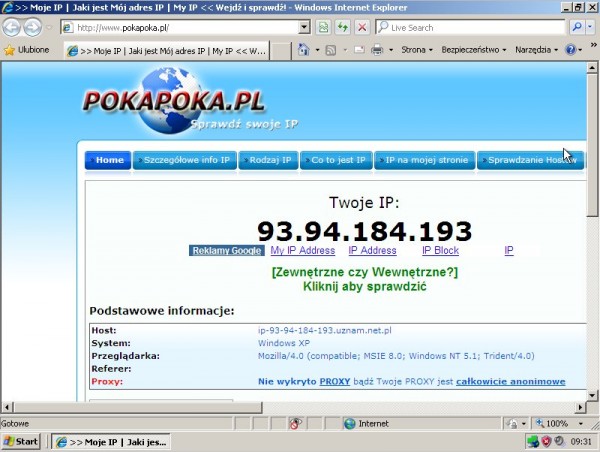Click horizontal scrollbar left arrow
The width and height of the screenshot is (600, 452).
click(7, 407)
